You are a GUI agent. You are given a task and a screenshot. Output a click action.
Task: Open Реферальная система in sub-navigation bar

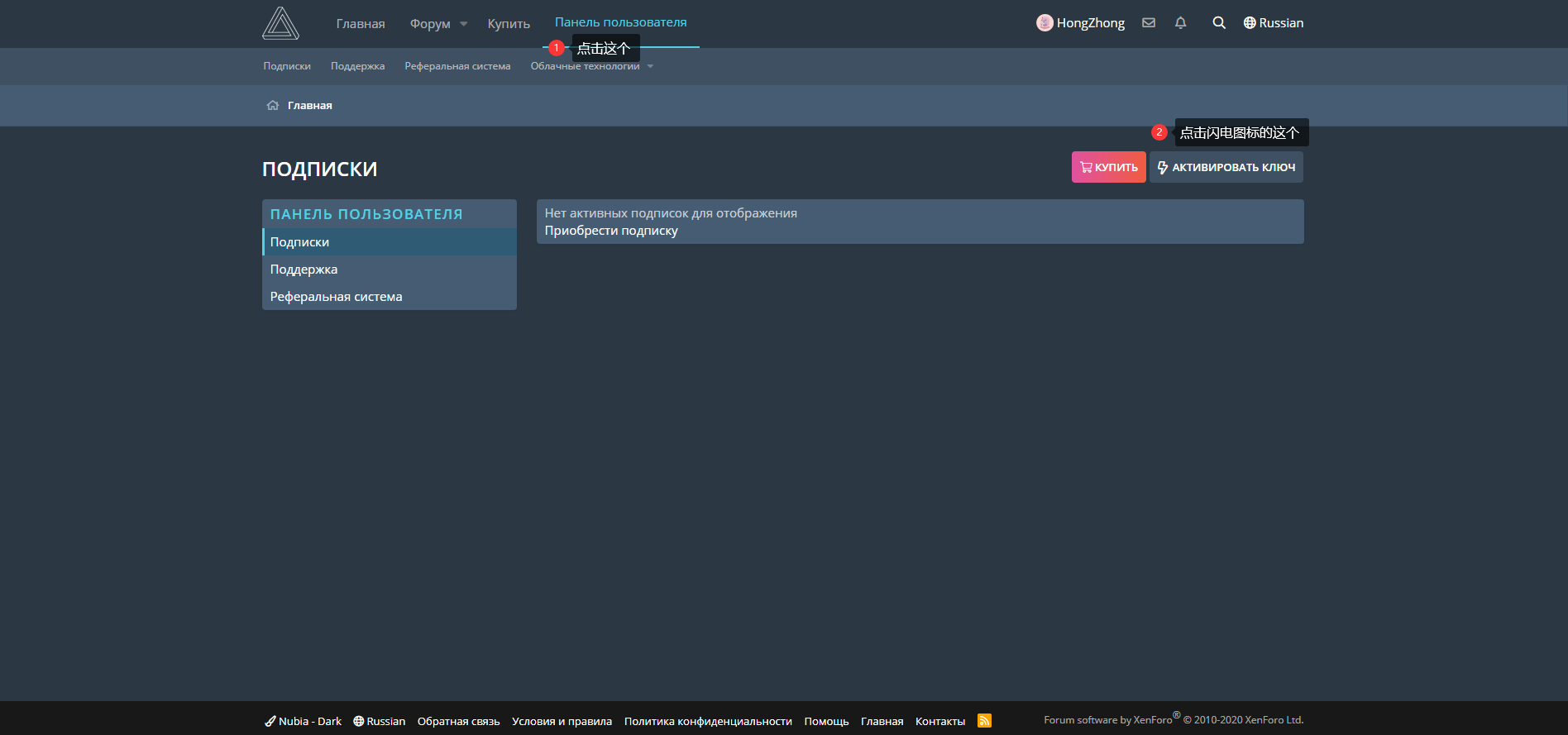(457, 66)
